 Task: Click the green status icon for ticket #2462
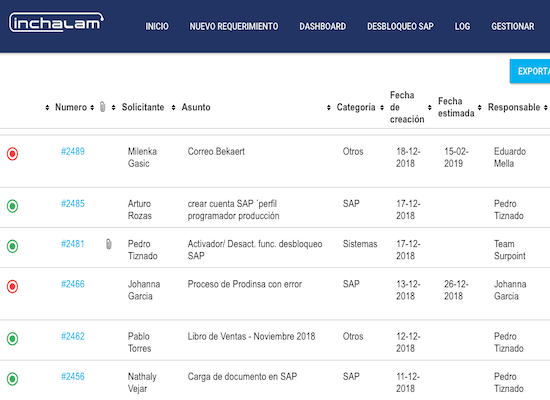12,339
